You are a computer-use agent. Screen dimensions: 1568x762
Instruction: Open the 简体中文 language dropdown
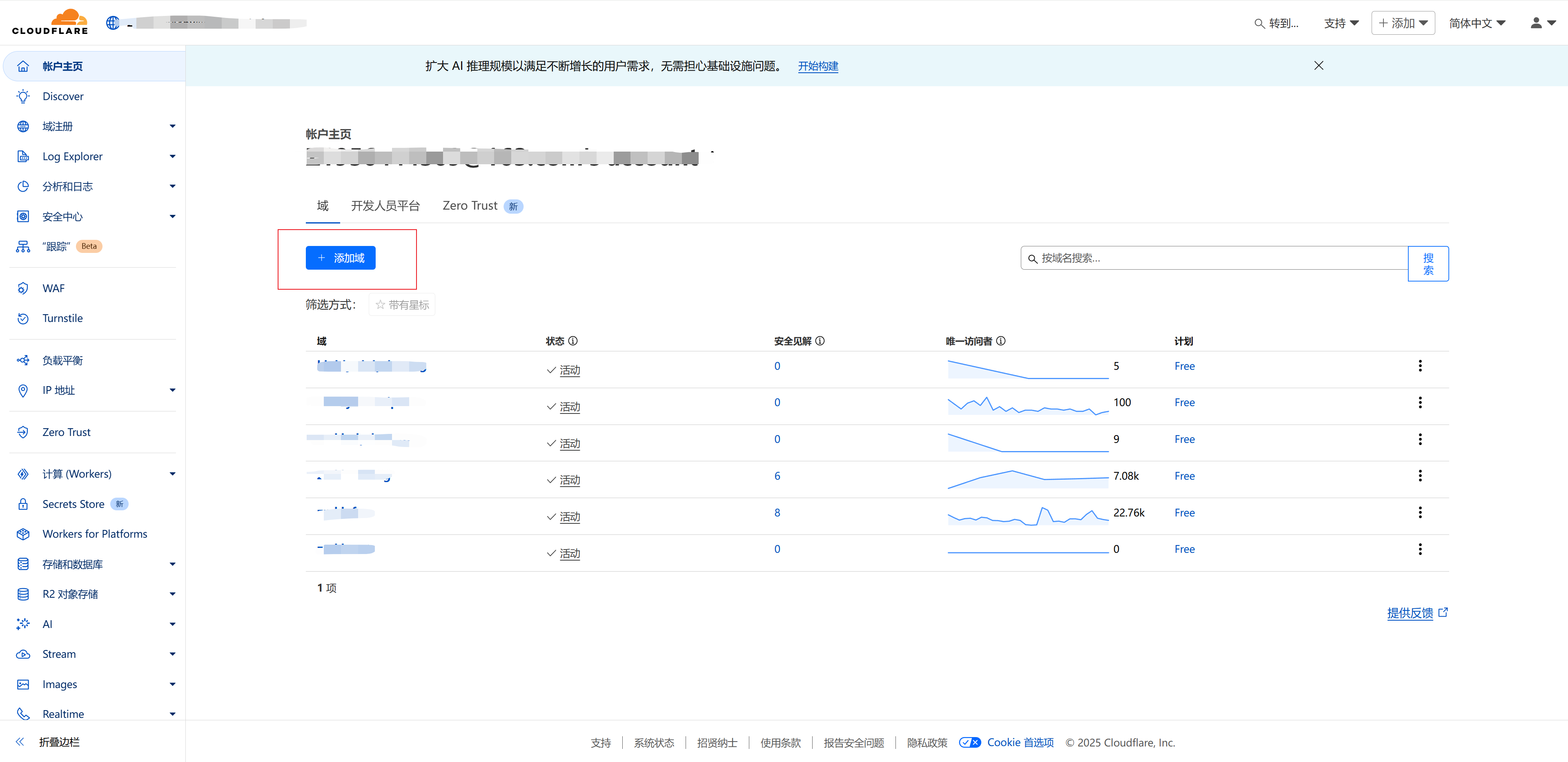[x=1477, y=23]
